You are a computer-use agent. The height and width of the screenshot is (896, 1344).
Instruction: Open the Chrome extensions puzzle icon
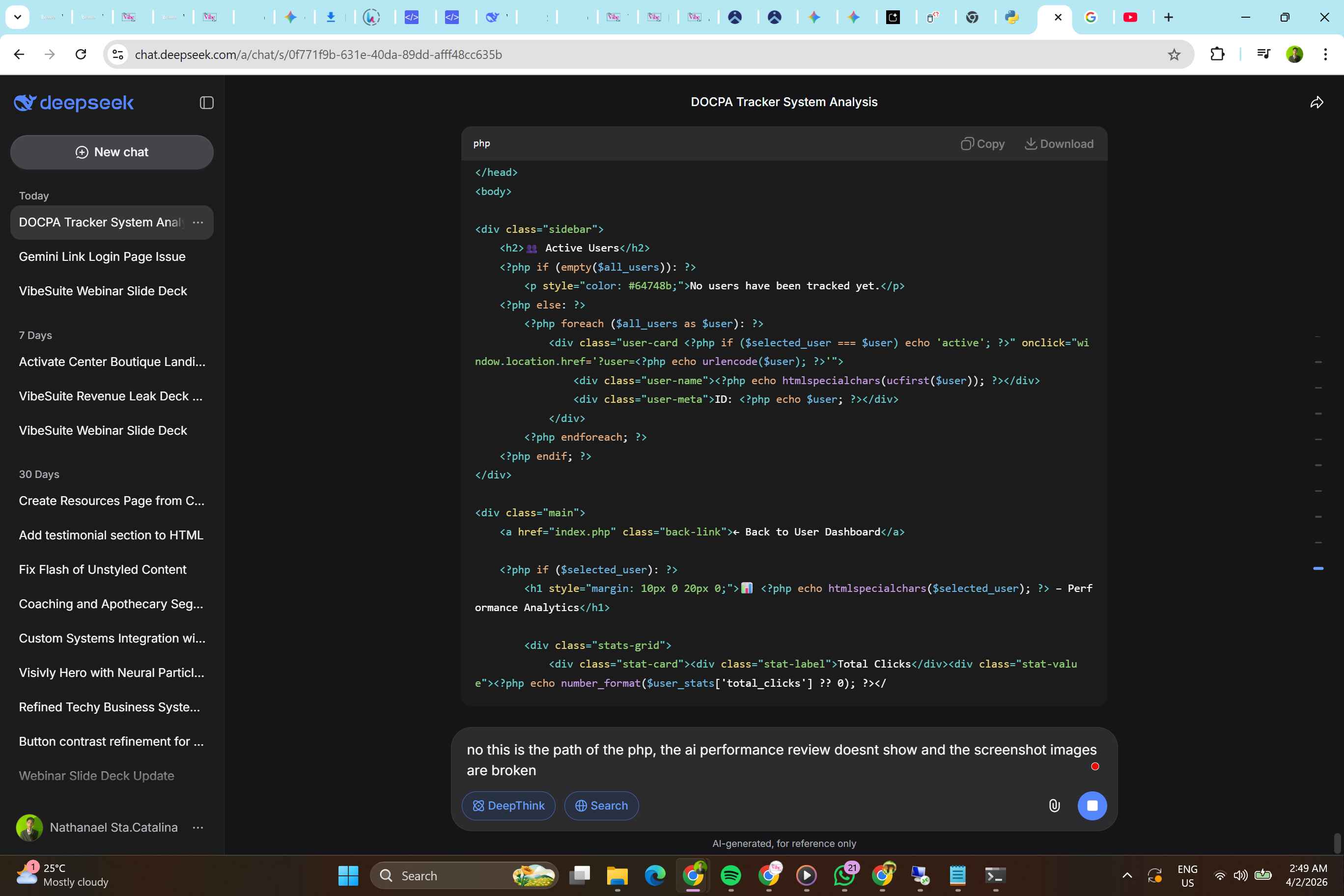tap(1217, 55)
